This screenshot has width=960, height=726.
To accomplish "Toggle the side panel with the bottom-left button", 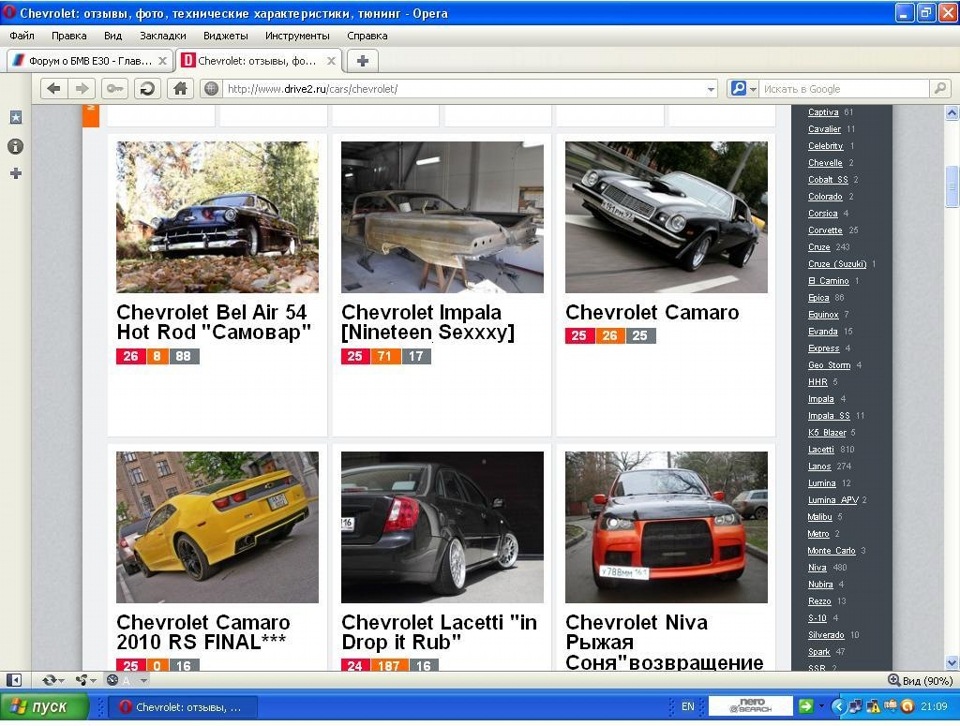I will [15, 680].
